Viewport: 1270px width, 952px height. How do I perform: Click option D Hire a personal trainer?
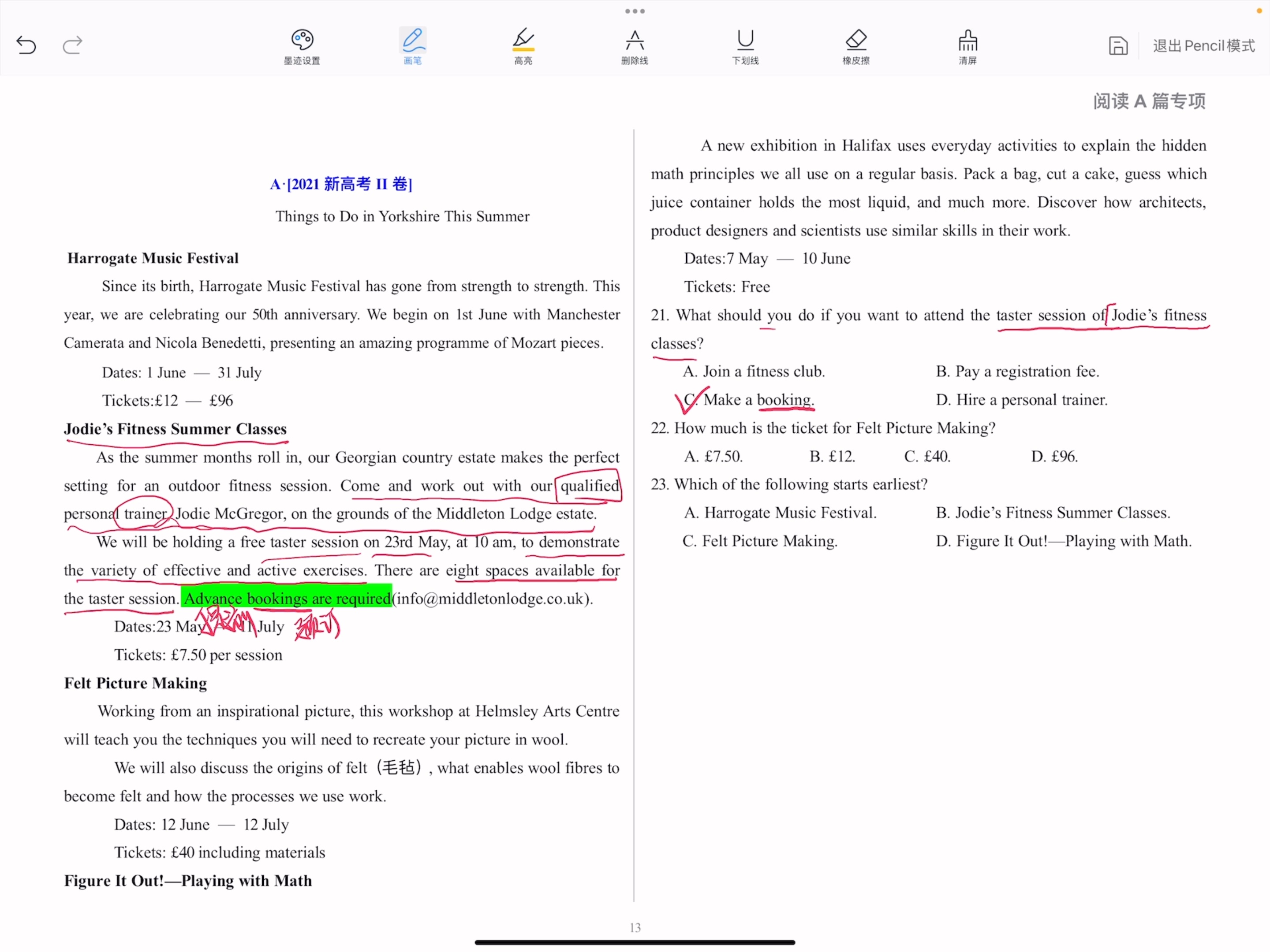point(1021,399)
